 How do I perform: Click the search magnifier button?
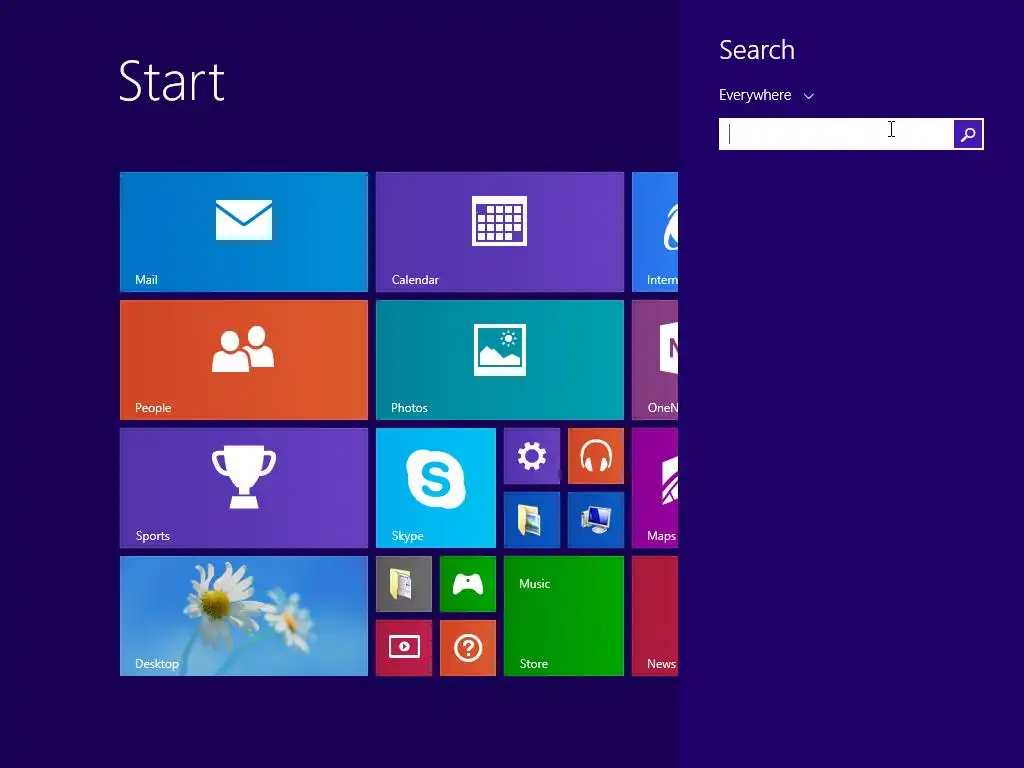coord(968,134)
